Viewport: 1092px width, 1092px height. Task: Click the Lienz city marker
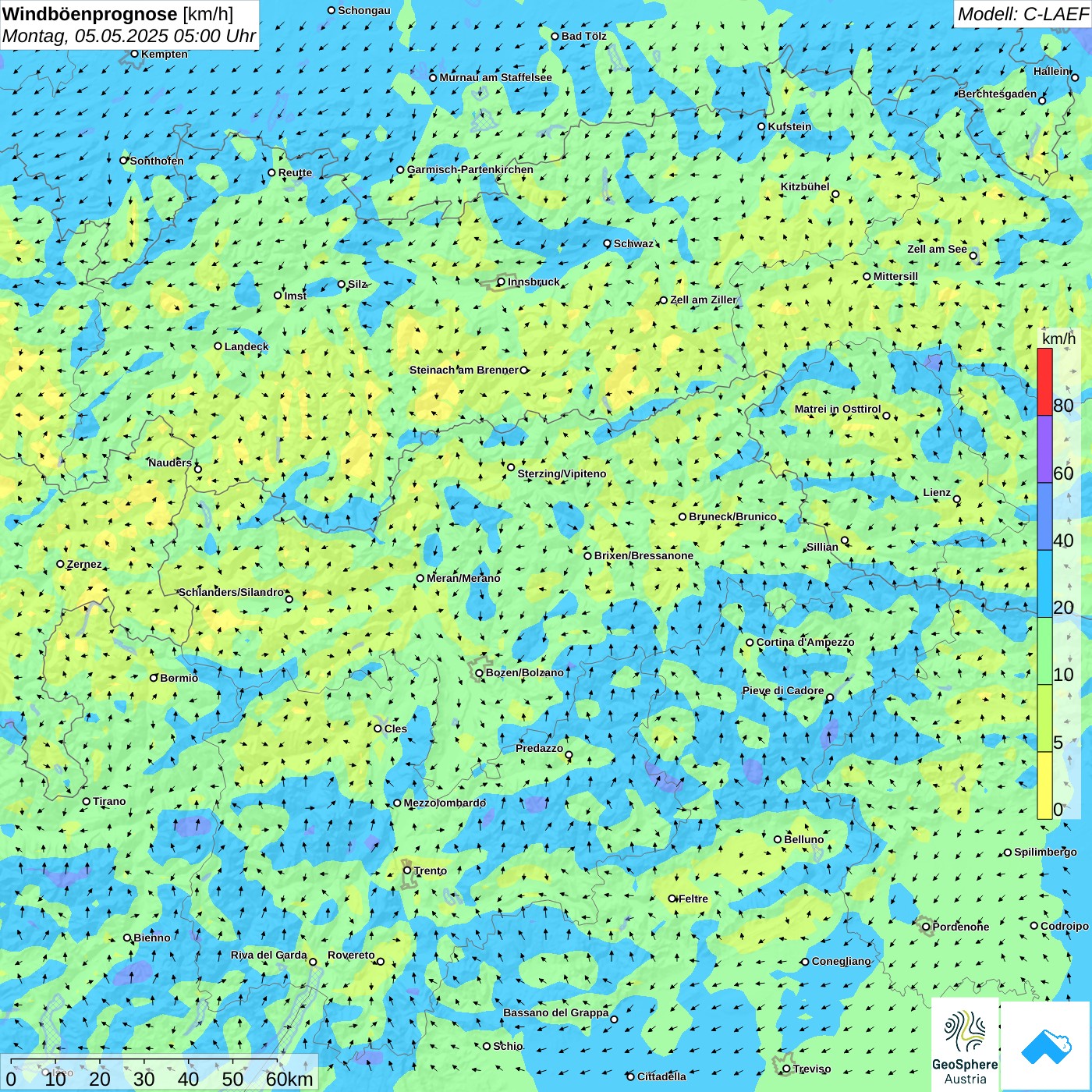pyautogui.click(x=957, y=499)
